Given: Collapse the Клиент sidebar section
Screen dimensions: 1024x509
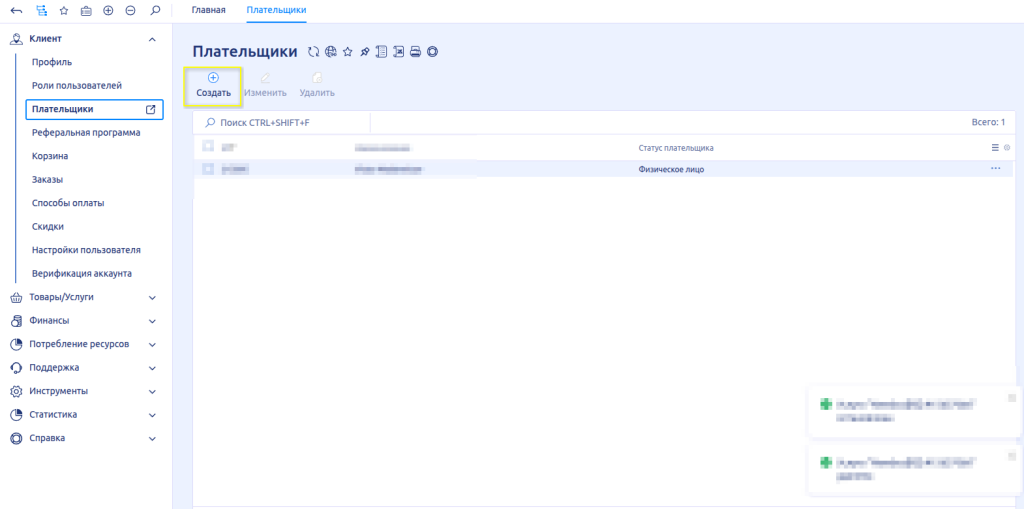Looking at the screenshot, I should pyautogui.click(x=152, y=39).
